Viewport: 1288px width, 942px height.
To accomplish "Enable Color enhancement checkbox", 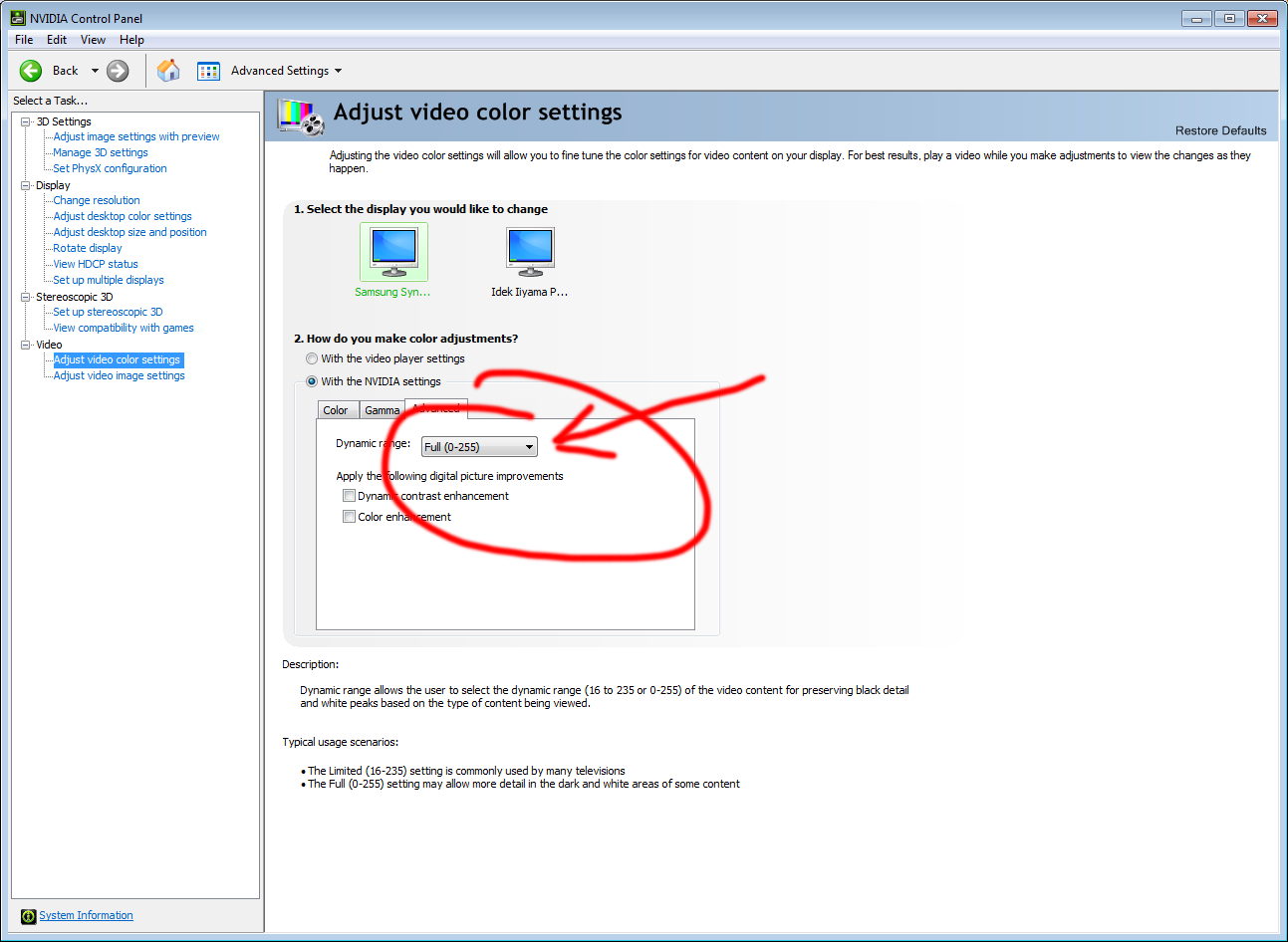I will [349, 517].
